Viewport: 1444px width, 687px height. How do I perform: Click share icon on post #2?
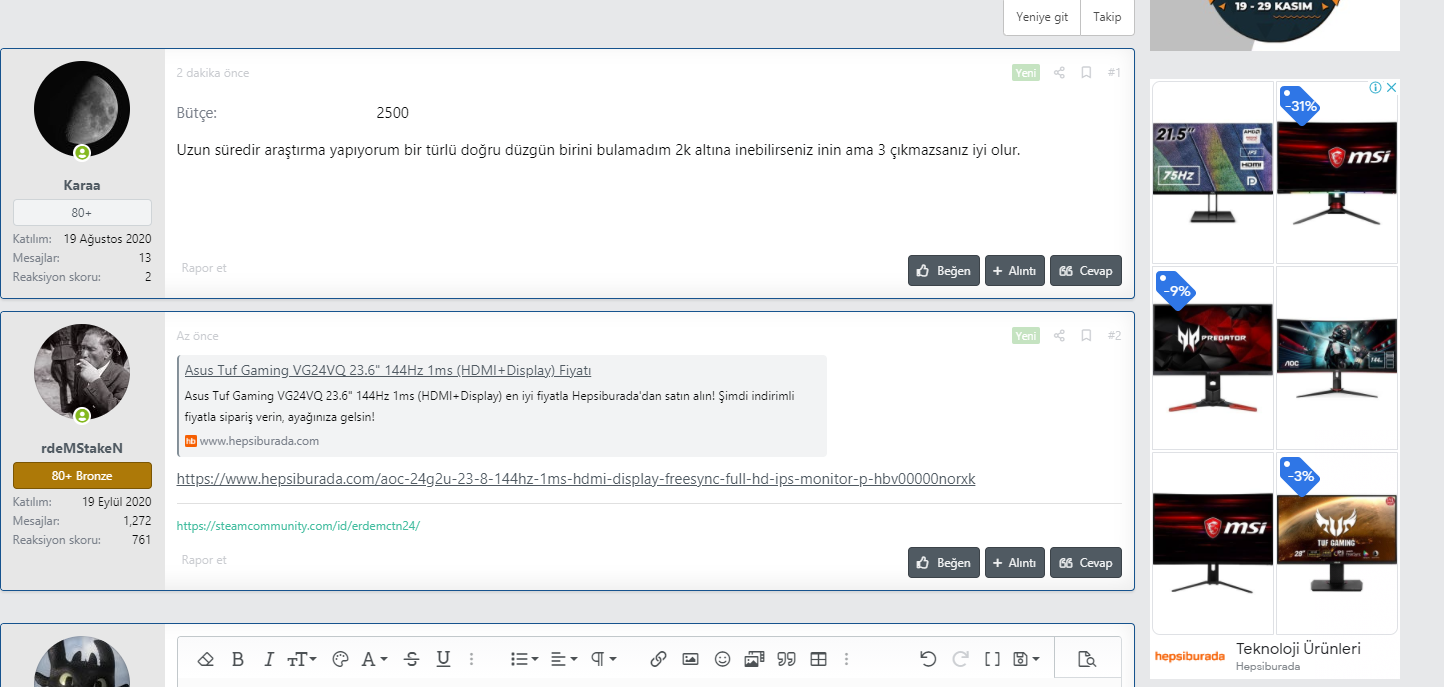click(1060, 336)
